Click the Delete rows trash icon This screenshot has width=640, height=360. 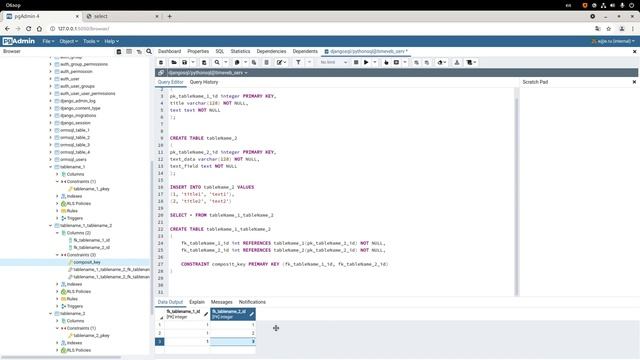267,62
